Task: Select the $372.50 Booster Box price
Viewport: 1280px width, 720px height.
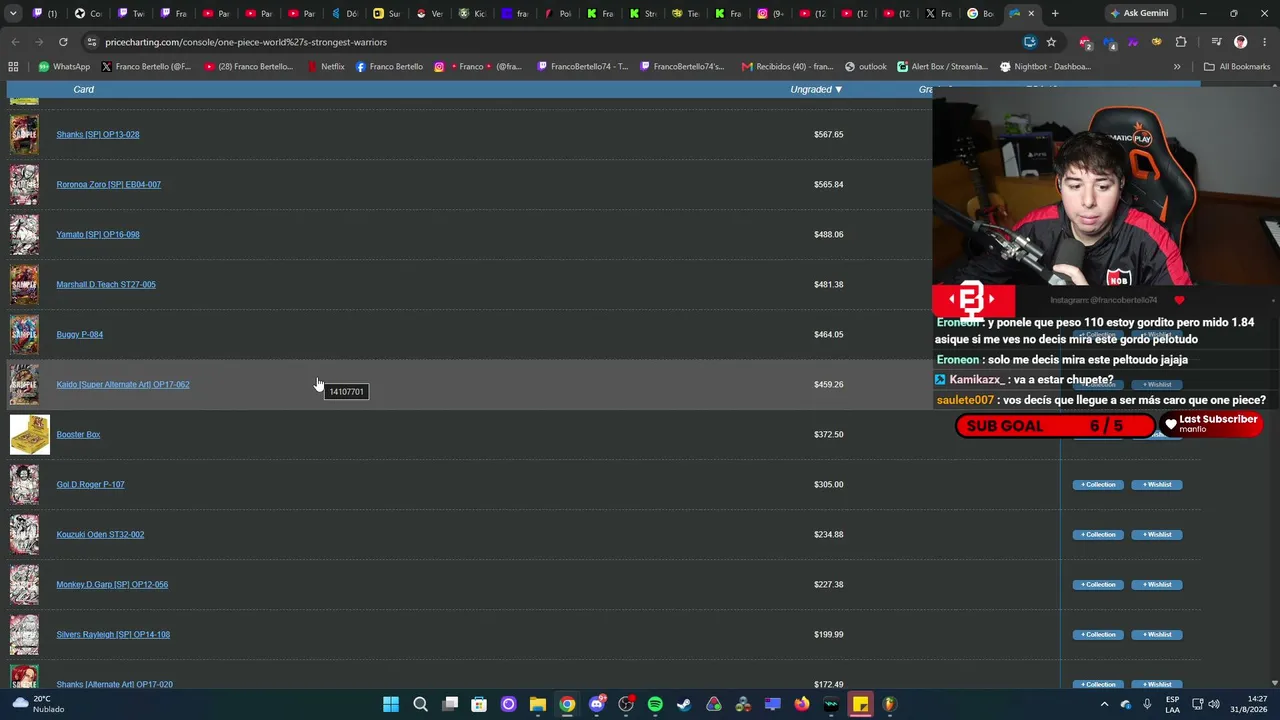Action: [828, 434]
